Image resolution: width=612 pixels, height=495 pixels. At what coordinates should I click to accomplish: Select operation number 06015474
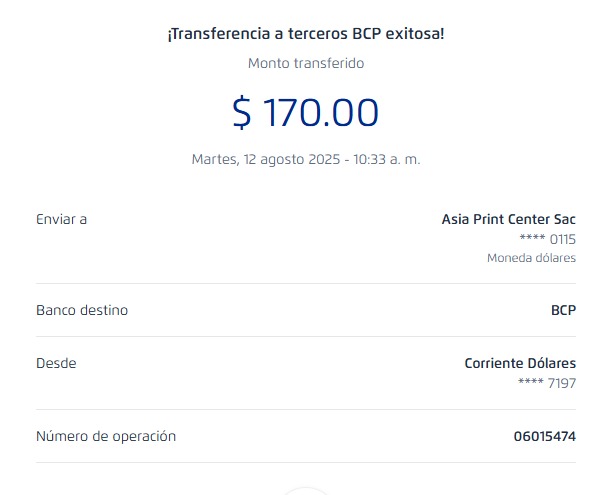[544, 436]
